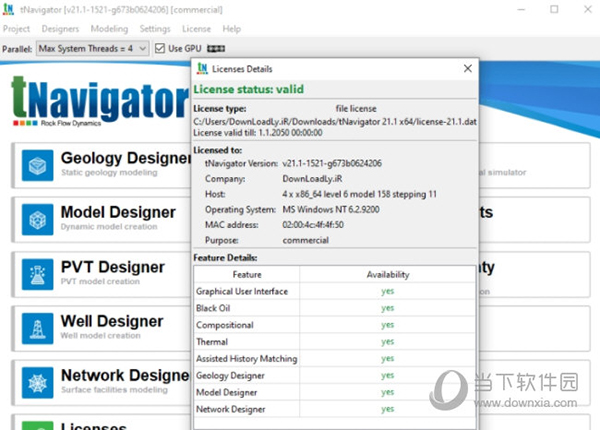
Task: Click the GPU chip icon next to Use GPU
Action: pos(216,49)
